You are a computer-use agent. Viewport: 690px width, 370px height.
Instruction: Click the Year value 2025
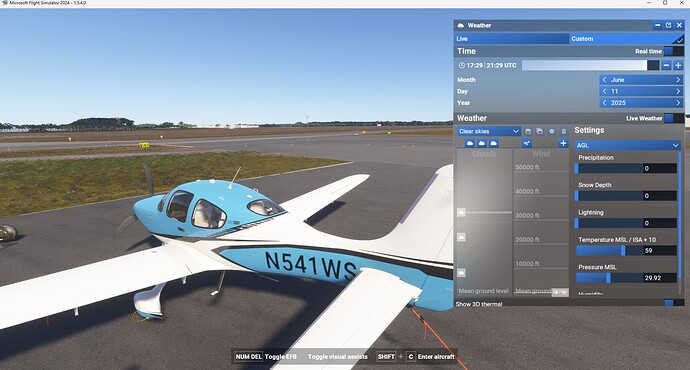coord(618,103)
